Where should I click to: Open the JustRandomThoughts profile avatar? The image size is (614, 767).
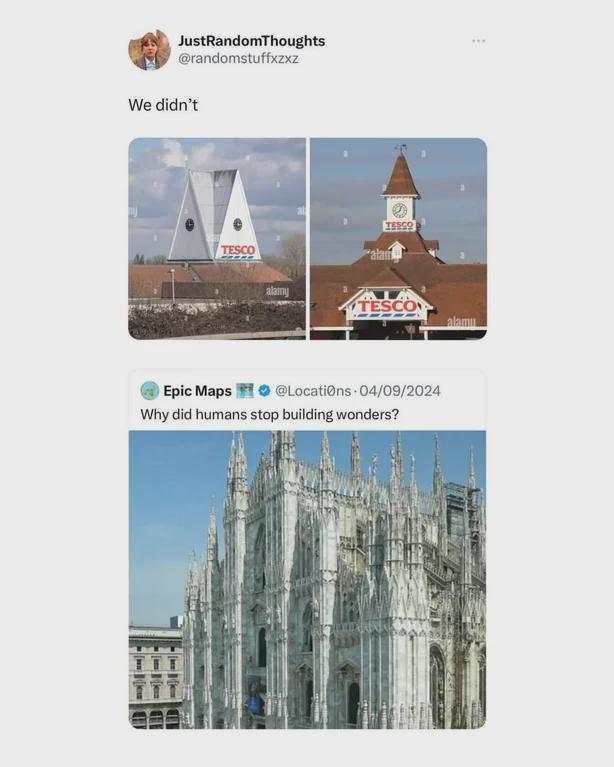pos(150,49)
